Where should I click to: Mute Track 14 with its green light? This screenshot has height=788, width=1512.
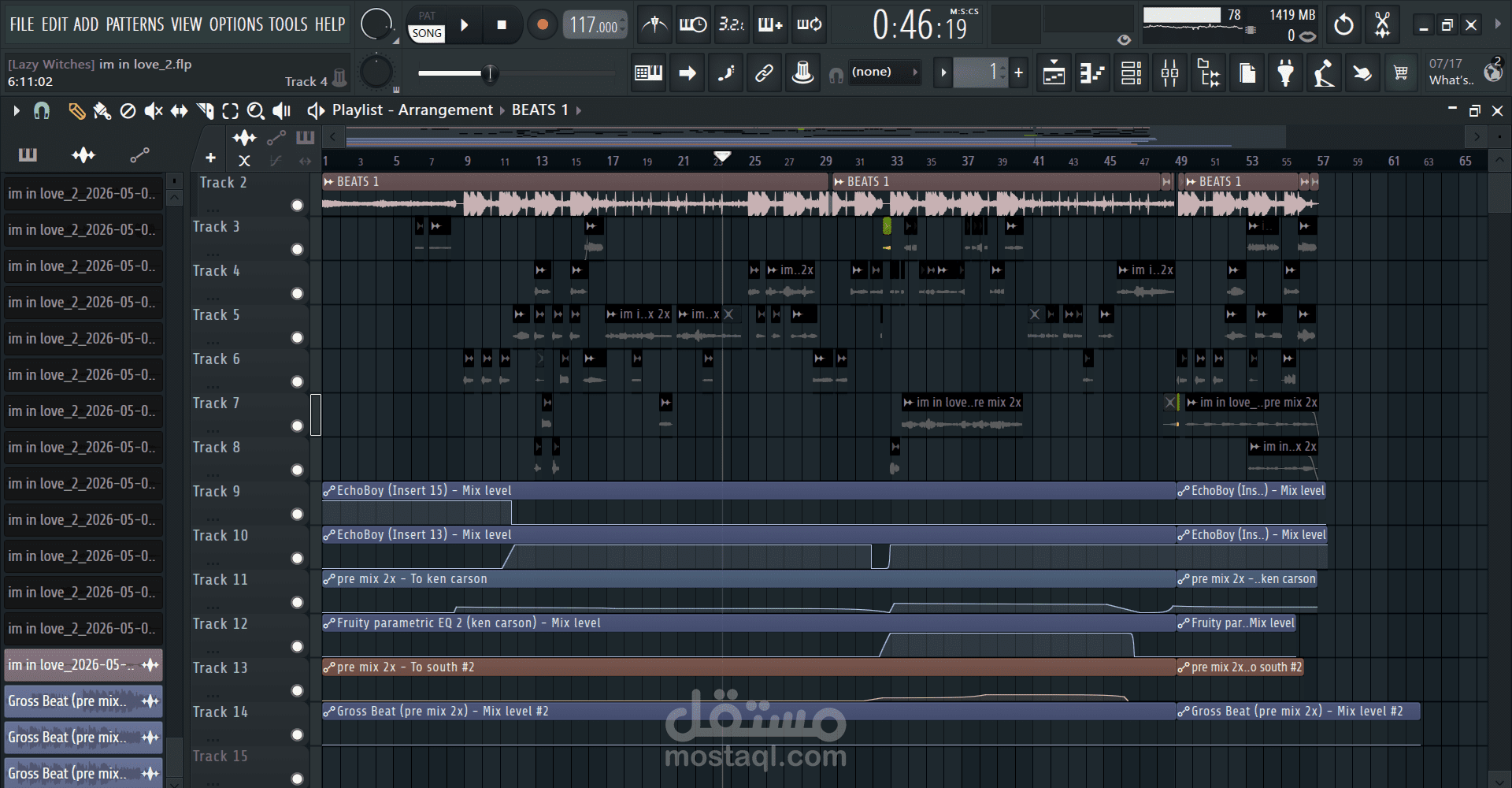click(297, 735)
